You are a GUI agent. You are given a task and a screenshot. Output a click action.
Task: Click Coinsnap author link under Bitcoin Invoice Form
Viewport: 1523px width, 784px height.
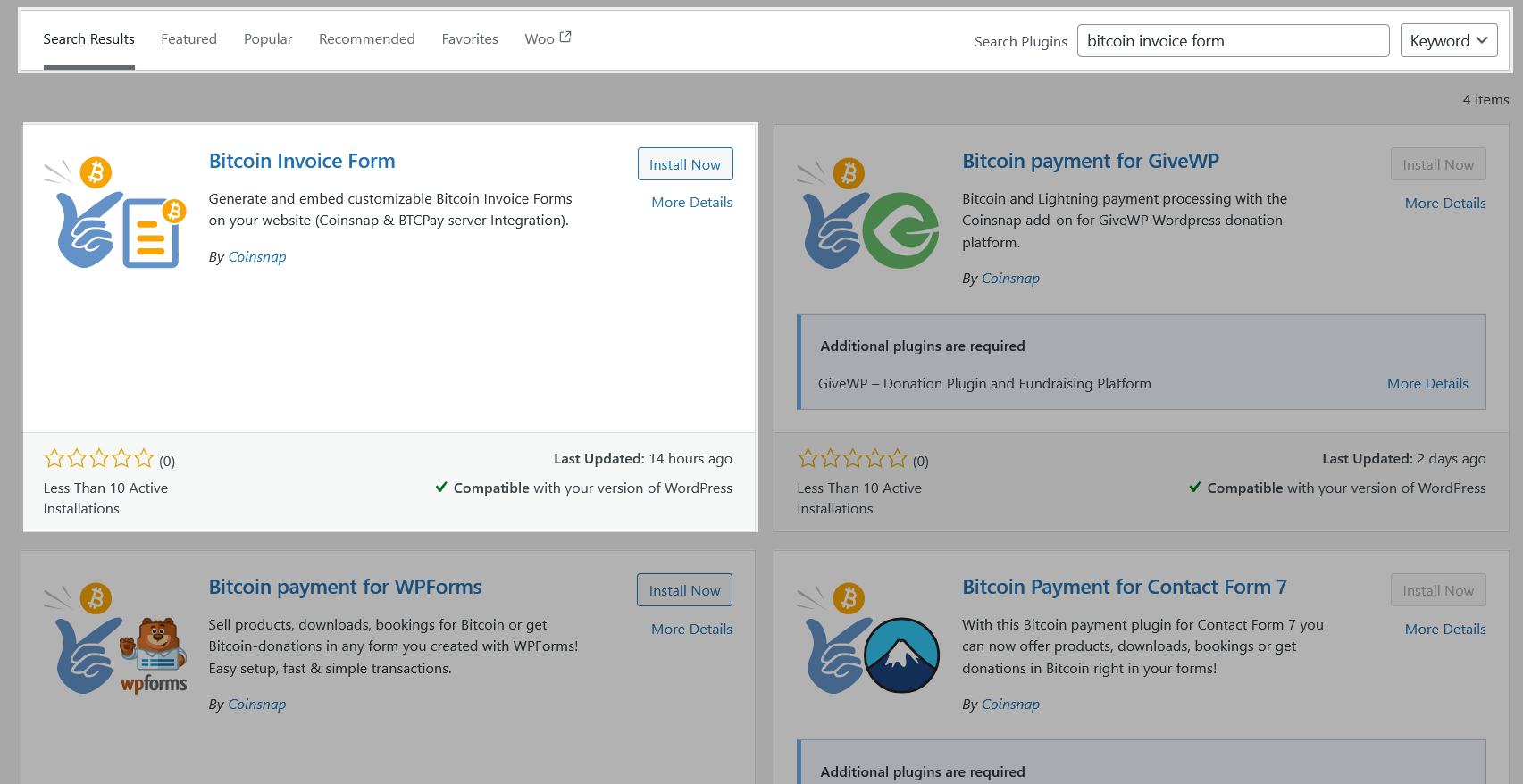point(257,257)
